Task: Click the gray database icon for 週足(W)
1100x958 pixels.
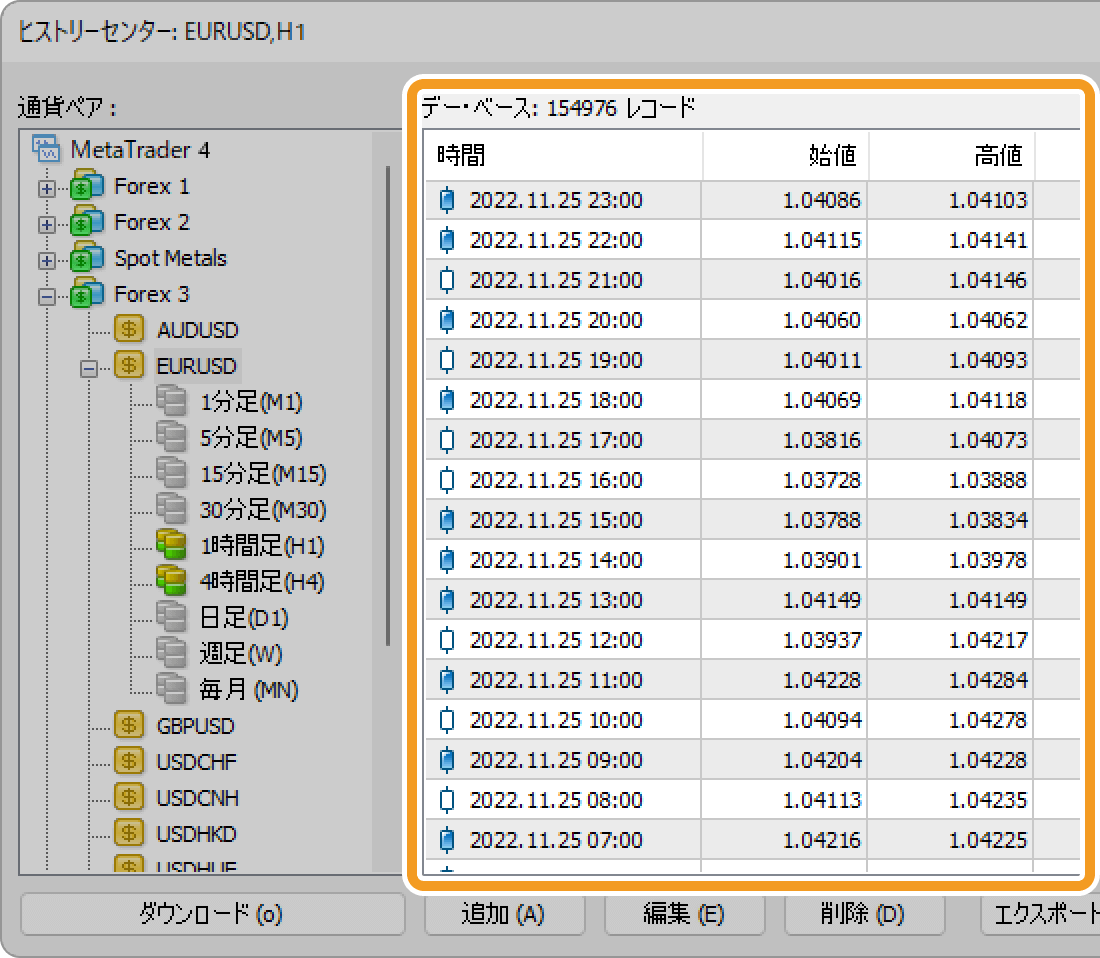Action: pos(171,653)
